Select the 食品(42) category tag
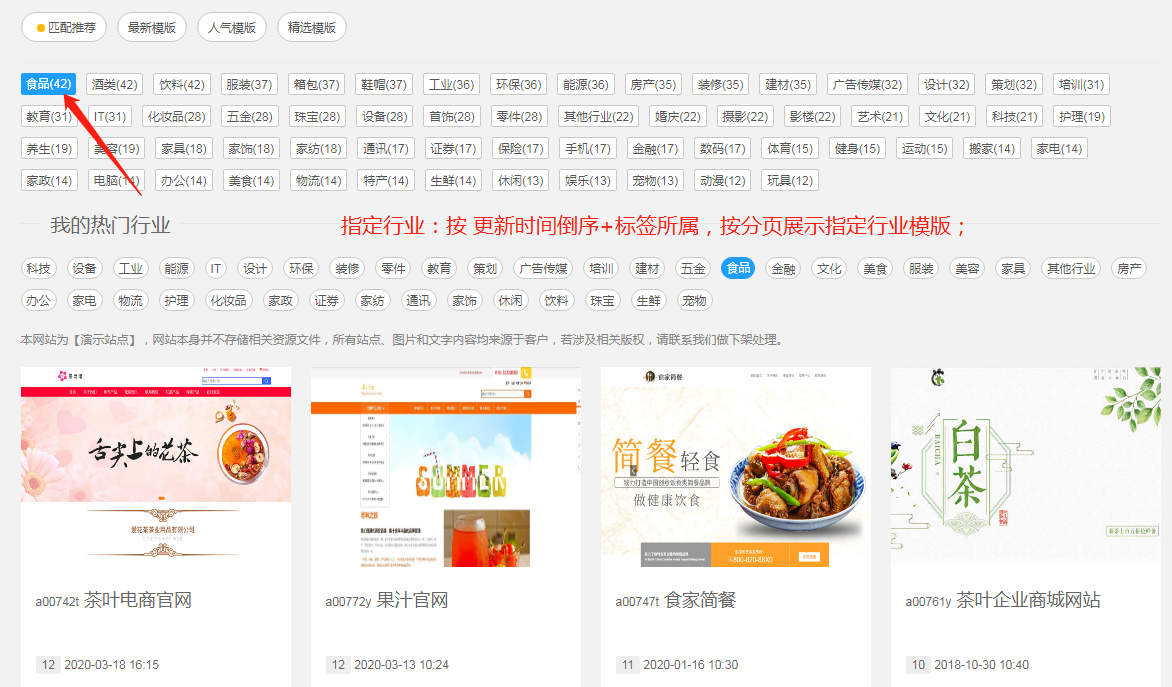The width and height of the screenshot is (1172, 687). click(x=48, y=85)
